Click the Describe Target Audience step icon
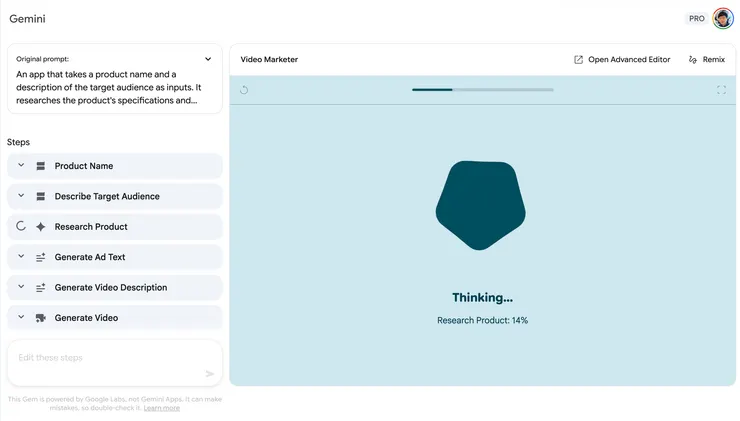 point(41,196)
